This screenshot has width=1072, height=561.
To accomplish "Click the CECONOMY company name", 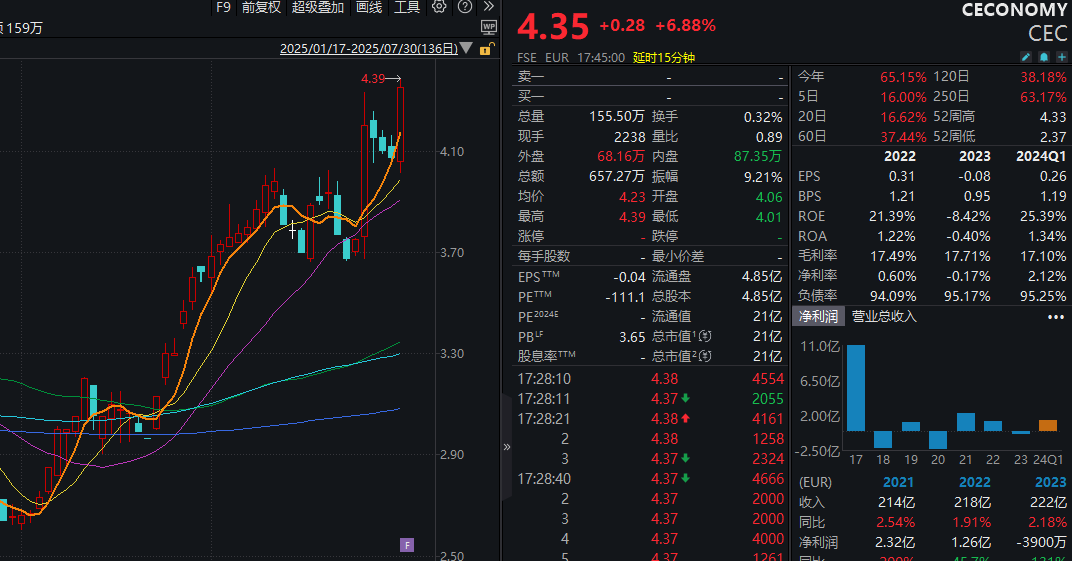I will tap(1013, 10).
